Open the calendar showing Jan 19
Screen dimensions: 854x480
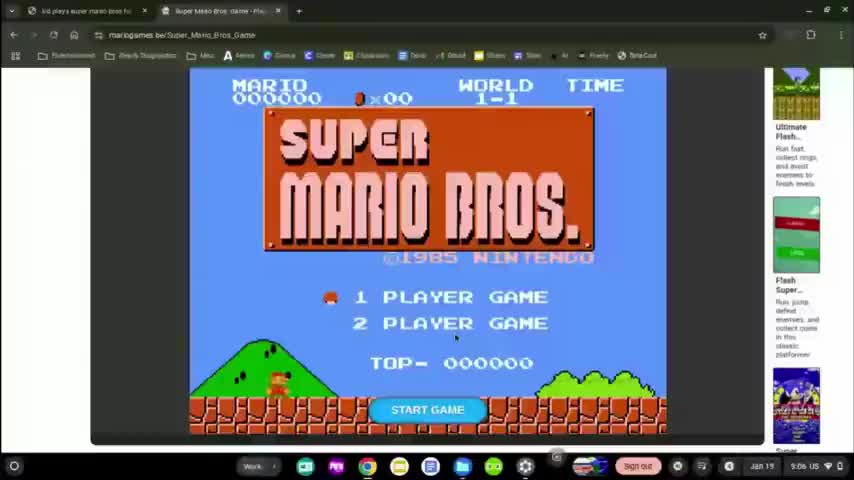[762, 466]
